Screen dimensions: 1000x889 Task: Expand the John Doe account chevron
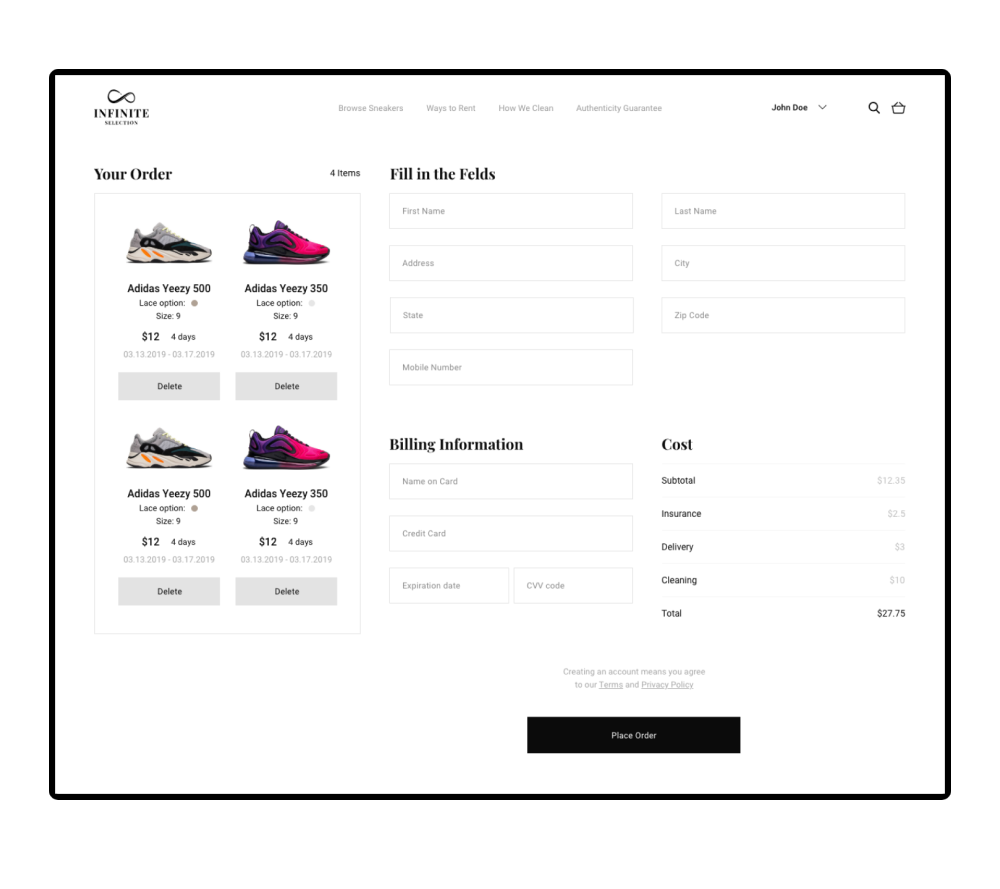(822, 107)
